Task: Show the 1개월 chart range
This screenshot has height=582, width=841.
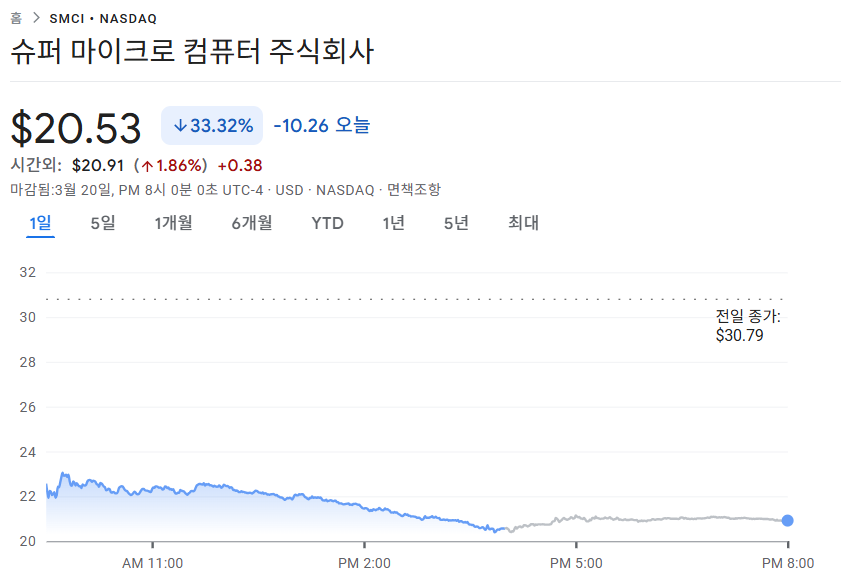Action: coord(173,223)
